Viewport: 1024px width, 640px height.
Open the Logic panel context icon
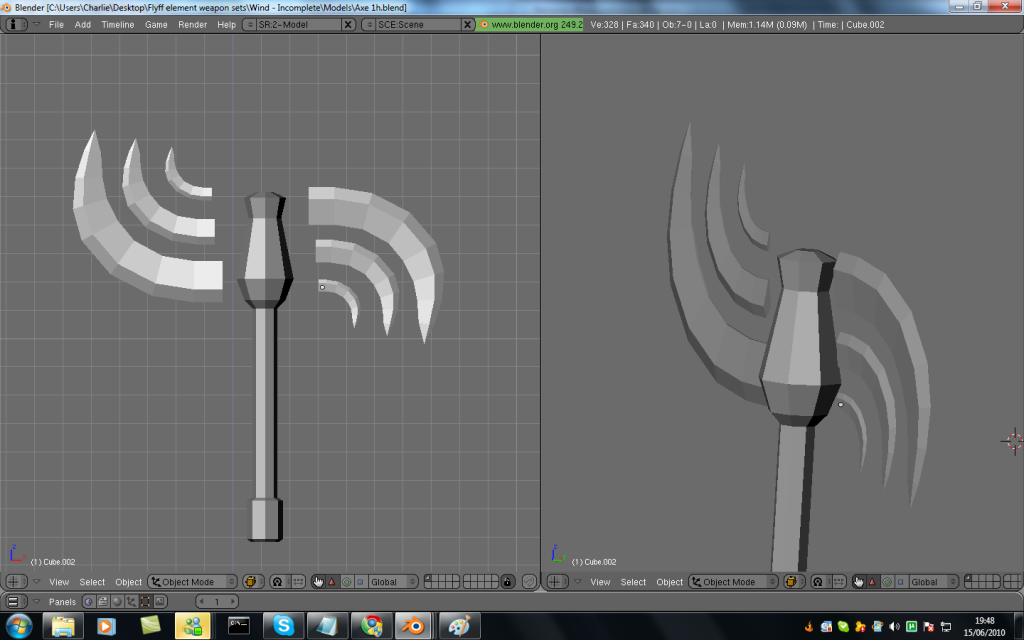[x=89, y=601]
